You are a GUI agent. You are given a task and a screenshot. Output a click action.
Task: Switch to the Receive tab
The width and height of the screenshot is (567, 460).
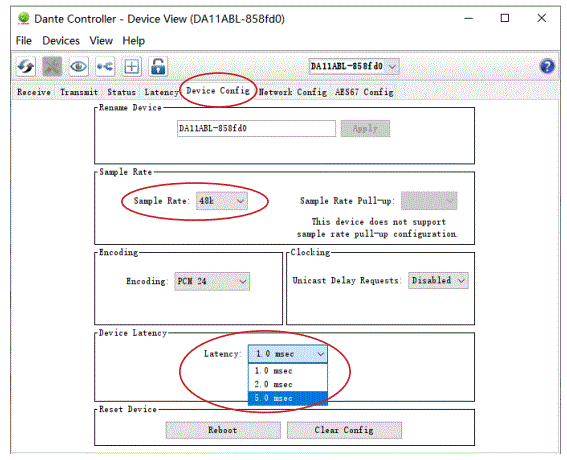coord(34,92)
